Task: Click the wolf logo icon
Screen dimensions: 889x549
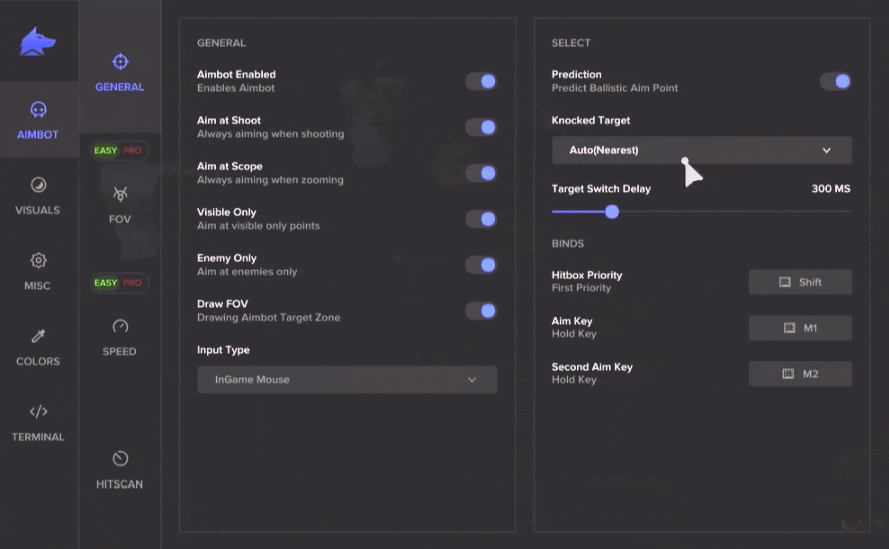Action: 37,42
